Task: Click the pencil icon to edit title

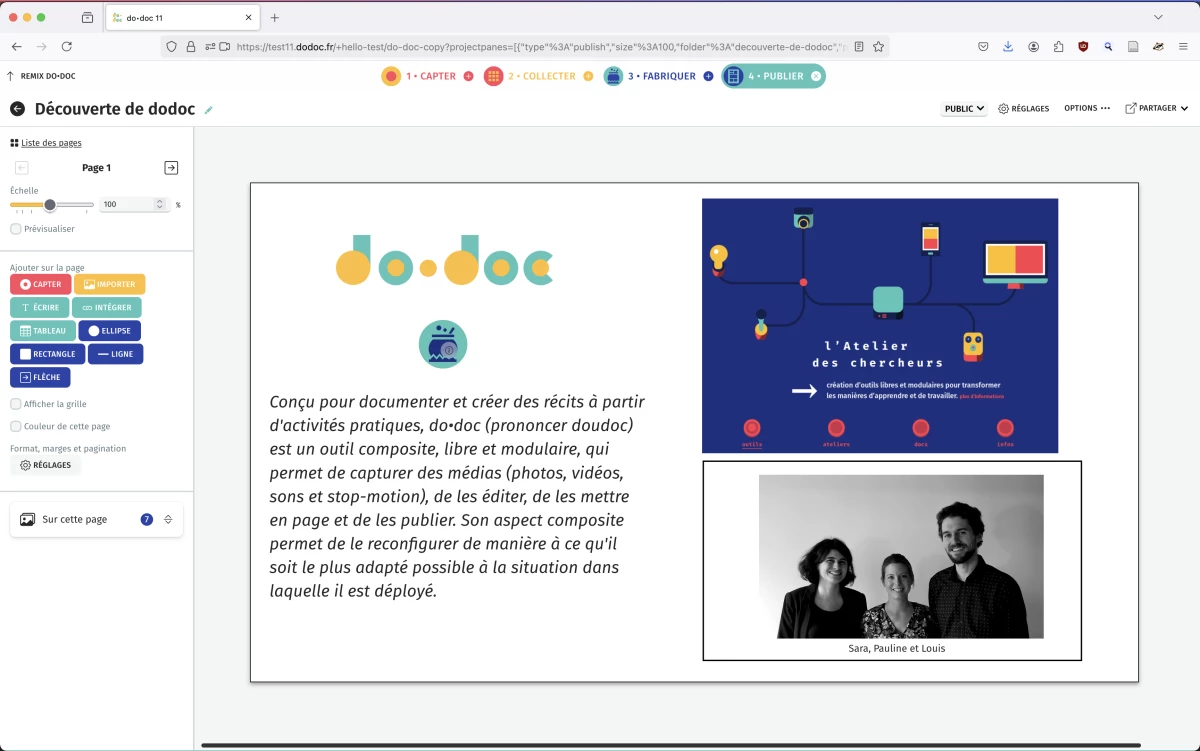Action: click(x=209, y=110)
